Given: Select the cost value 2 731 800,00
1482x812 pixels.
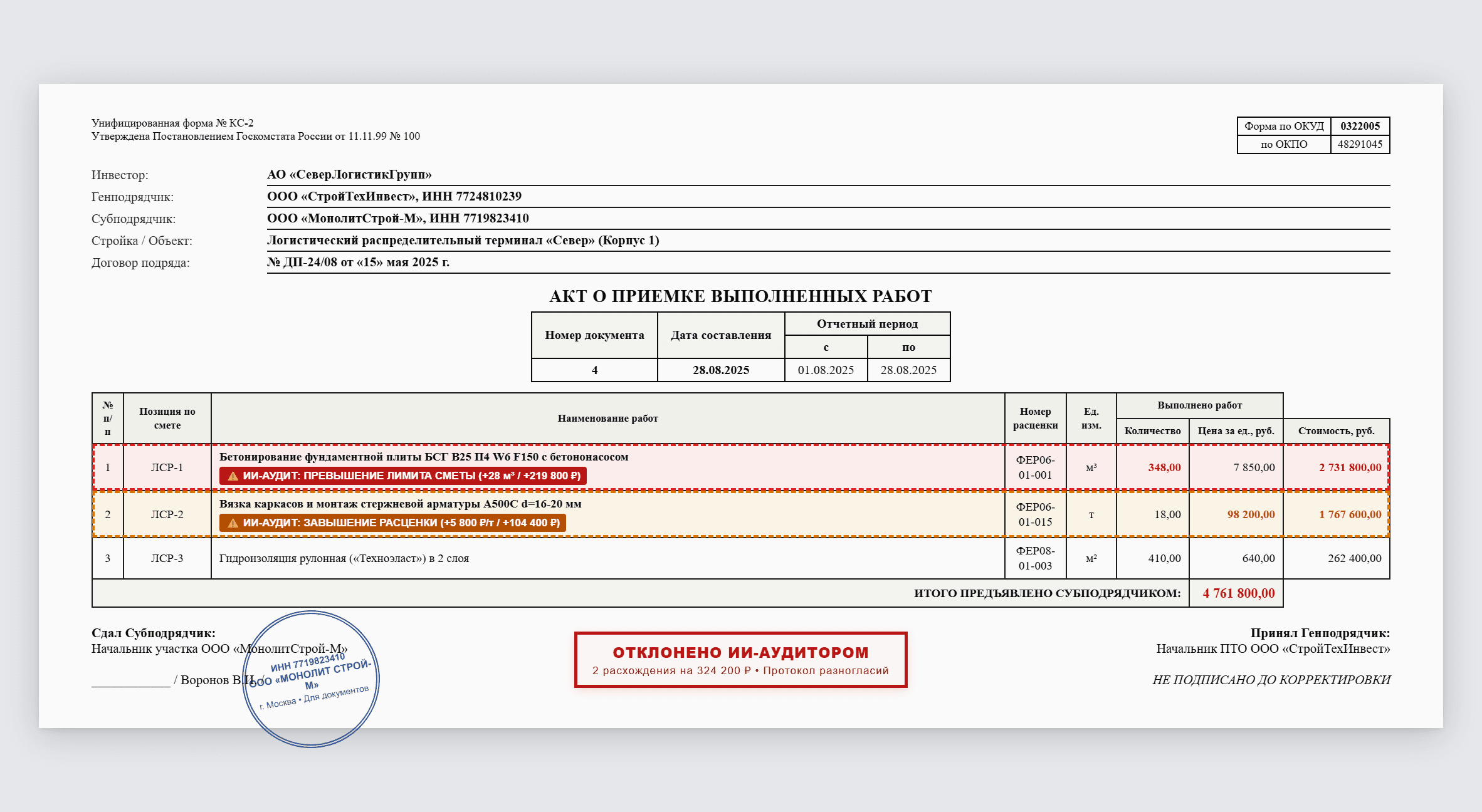Looking at the screenshot, I should 1350,467.
